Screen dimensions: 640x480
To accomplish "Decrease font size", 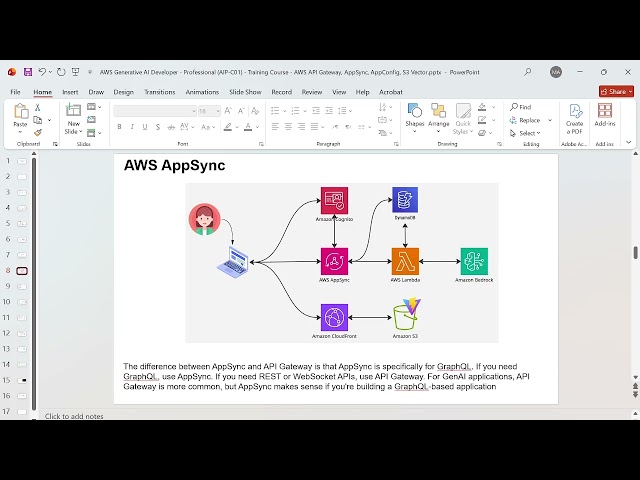I will (x=241, y=111).
